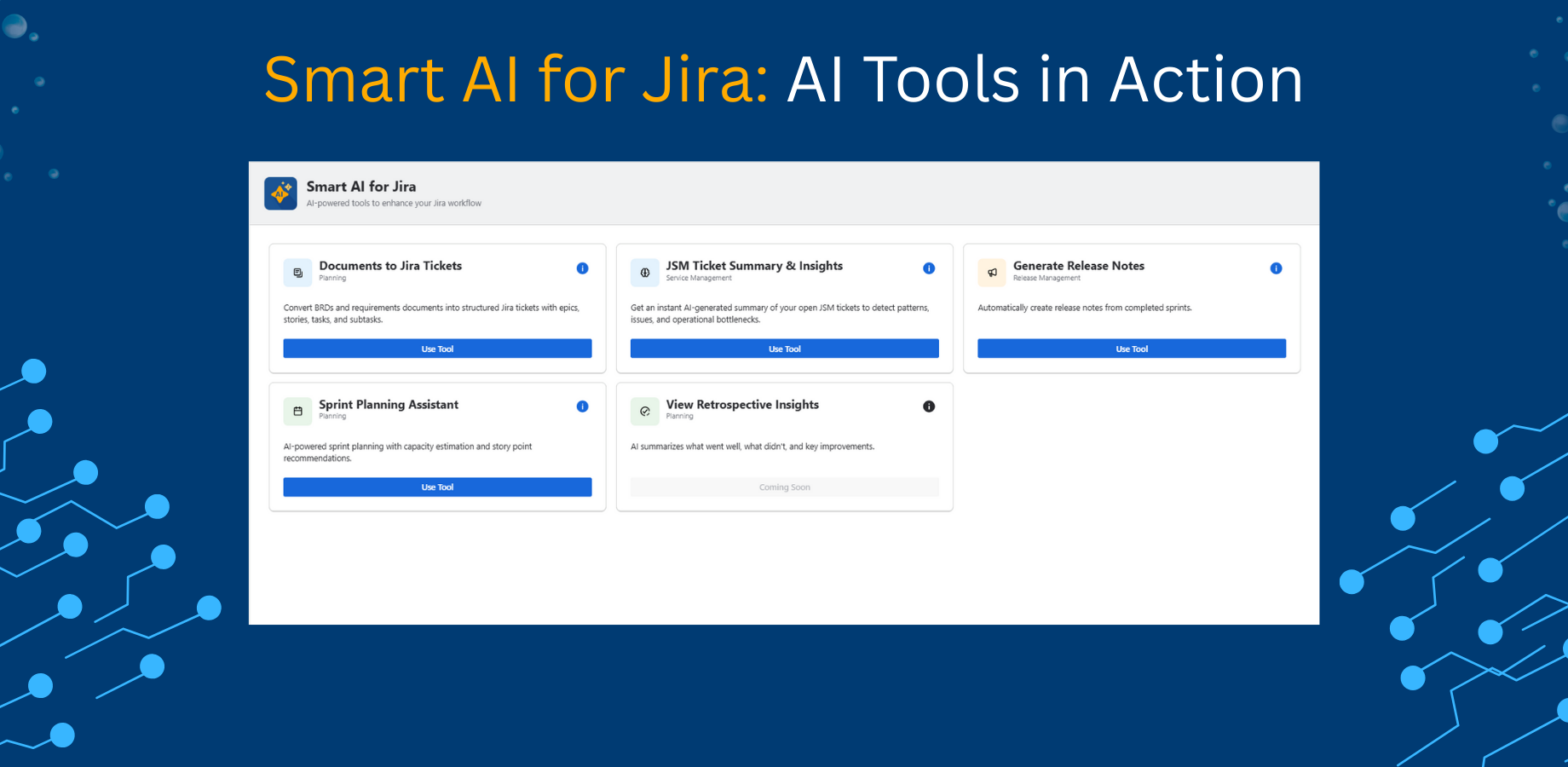Click 'AI-powered tools to enhance your Jira workflow' subtitle
Viewport: 1568px width, 767px height.
pyautogui.click(x=394, y=204)
